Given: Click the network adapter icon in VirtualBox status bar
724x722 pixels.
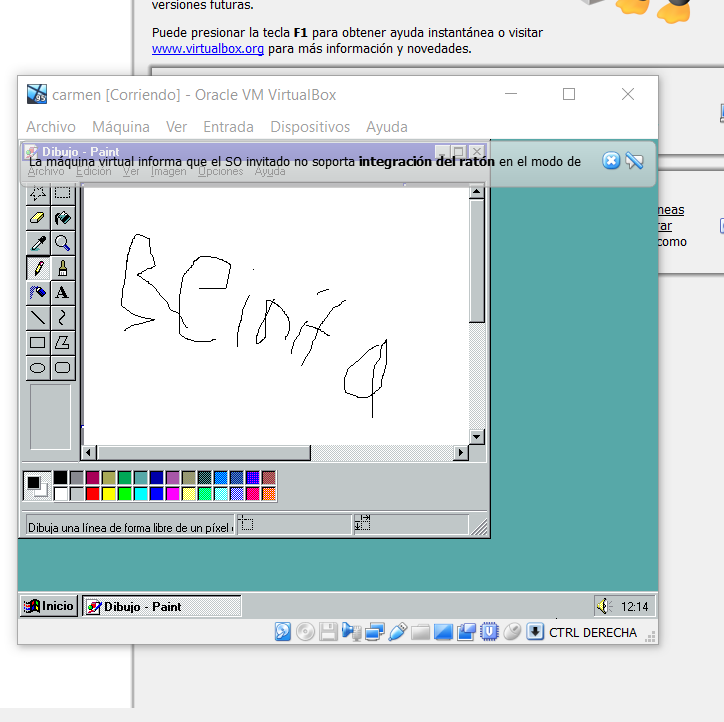Looking at the screenshot, I should pos(374,632).
